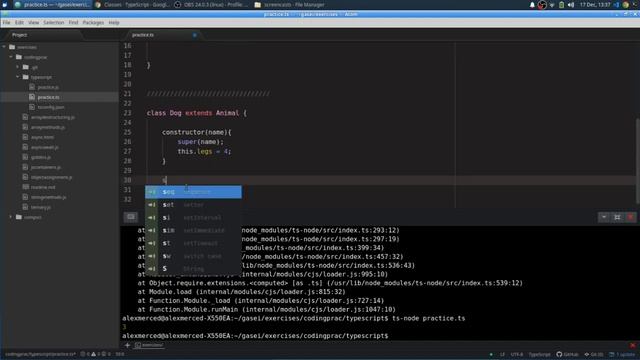Open the File menu
Viewport: 640px width, 360px height.
point(6,22)
